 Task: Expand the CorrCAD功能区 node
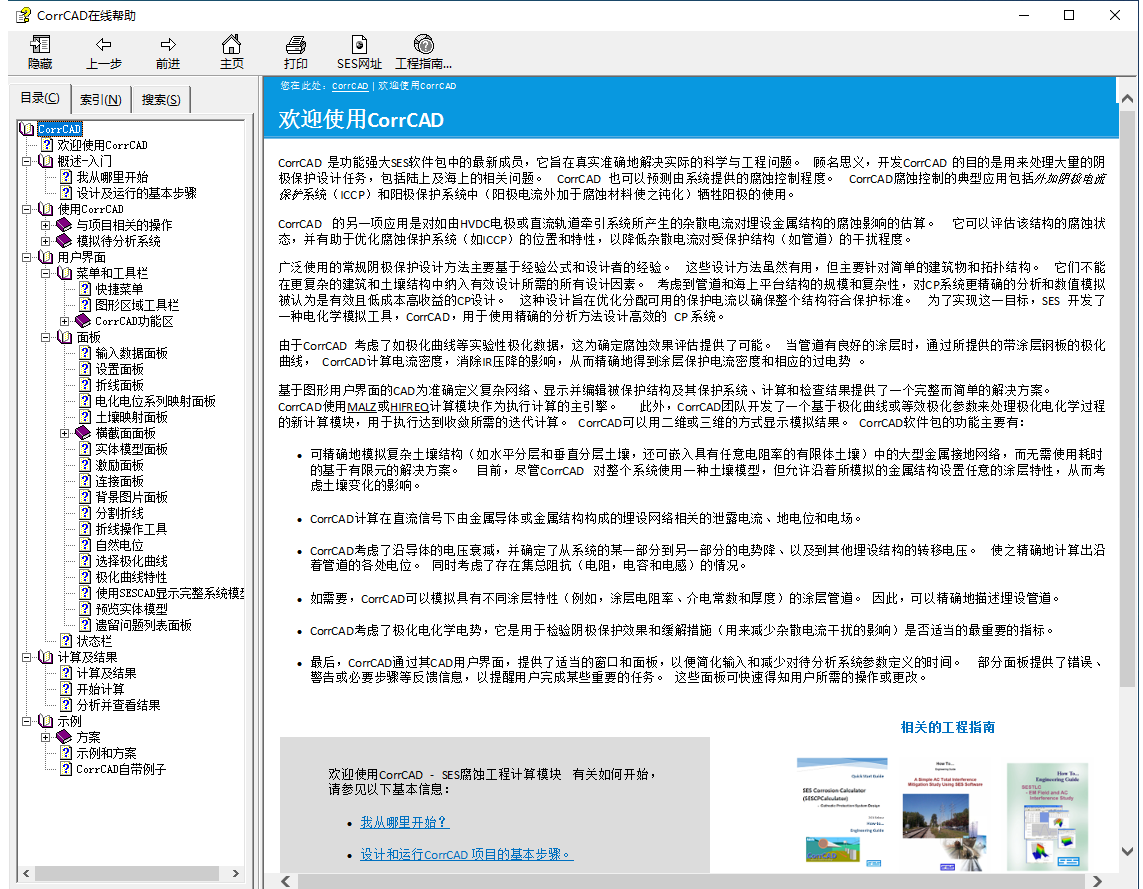pos(64,321)
